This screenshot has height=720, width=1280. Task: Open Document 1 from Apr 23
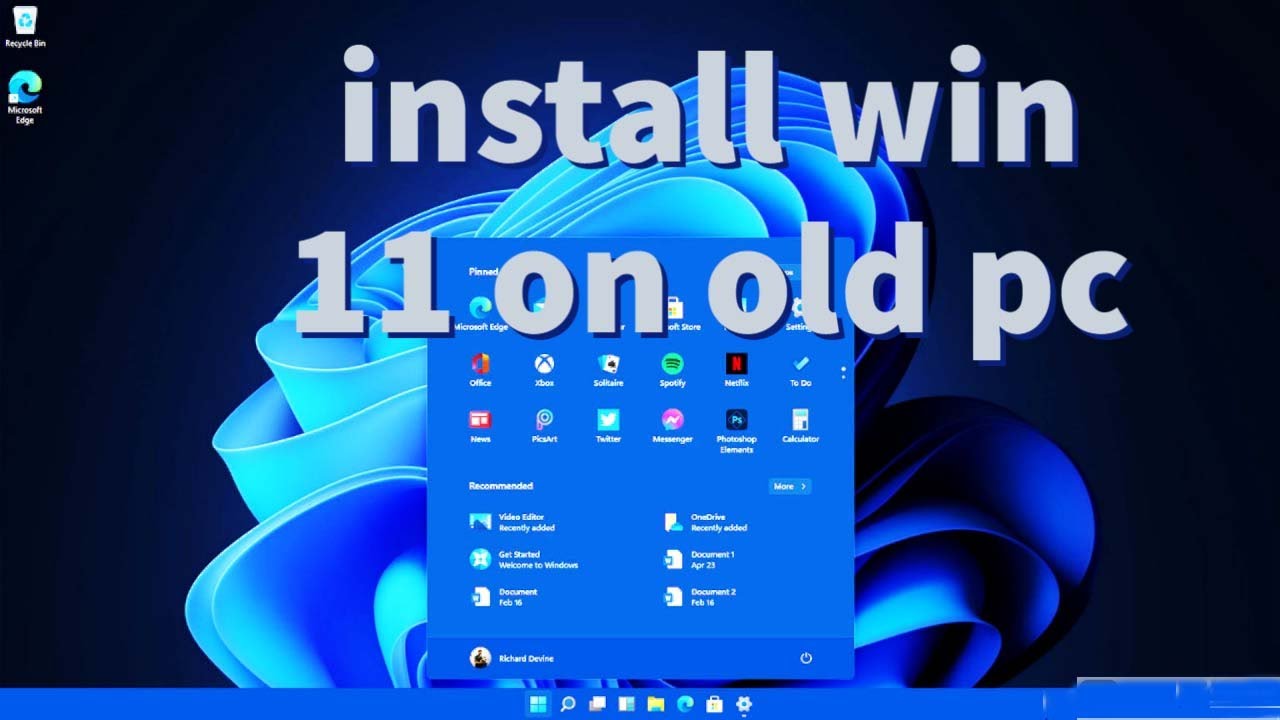[698, 559]
